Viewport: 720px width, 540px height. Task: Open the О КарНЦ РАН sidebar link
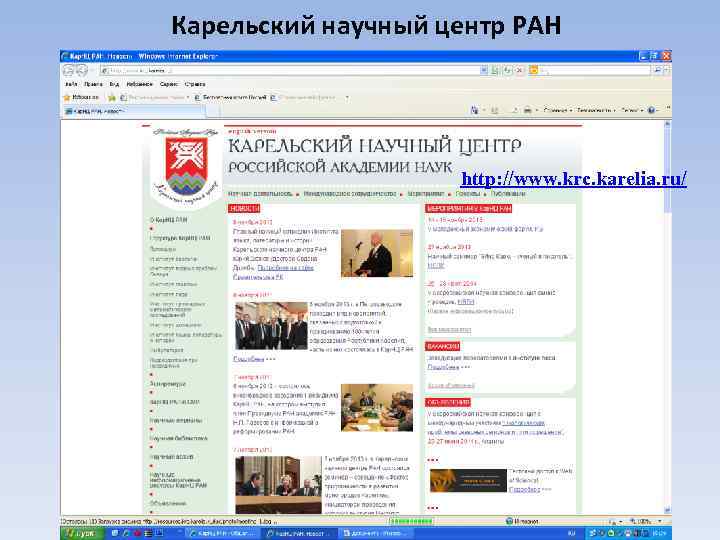168,220
